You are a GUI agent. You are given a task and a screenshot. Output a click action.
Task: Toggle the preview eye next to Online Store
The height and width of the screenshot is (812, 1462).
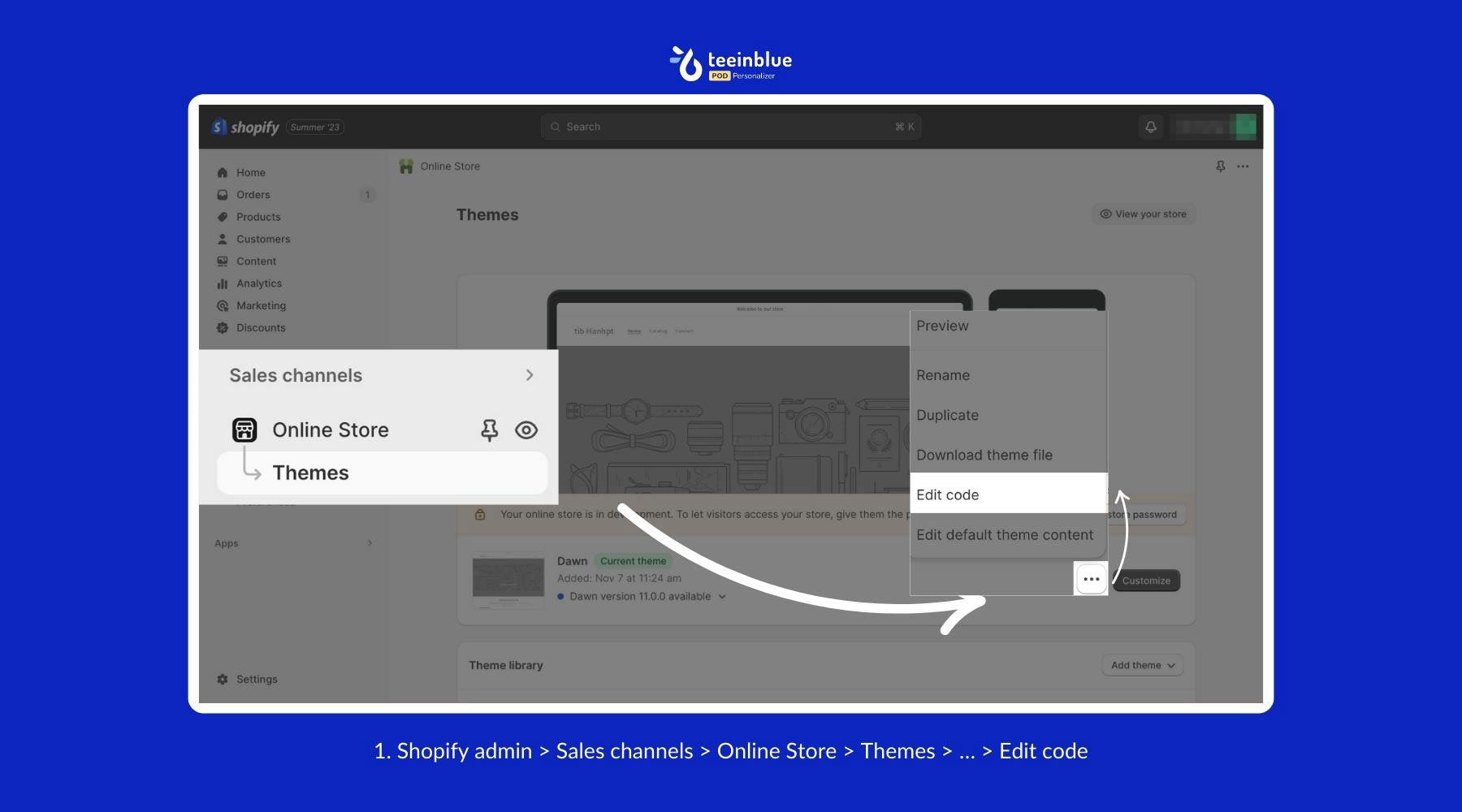526,430
